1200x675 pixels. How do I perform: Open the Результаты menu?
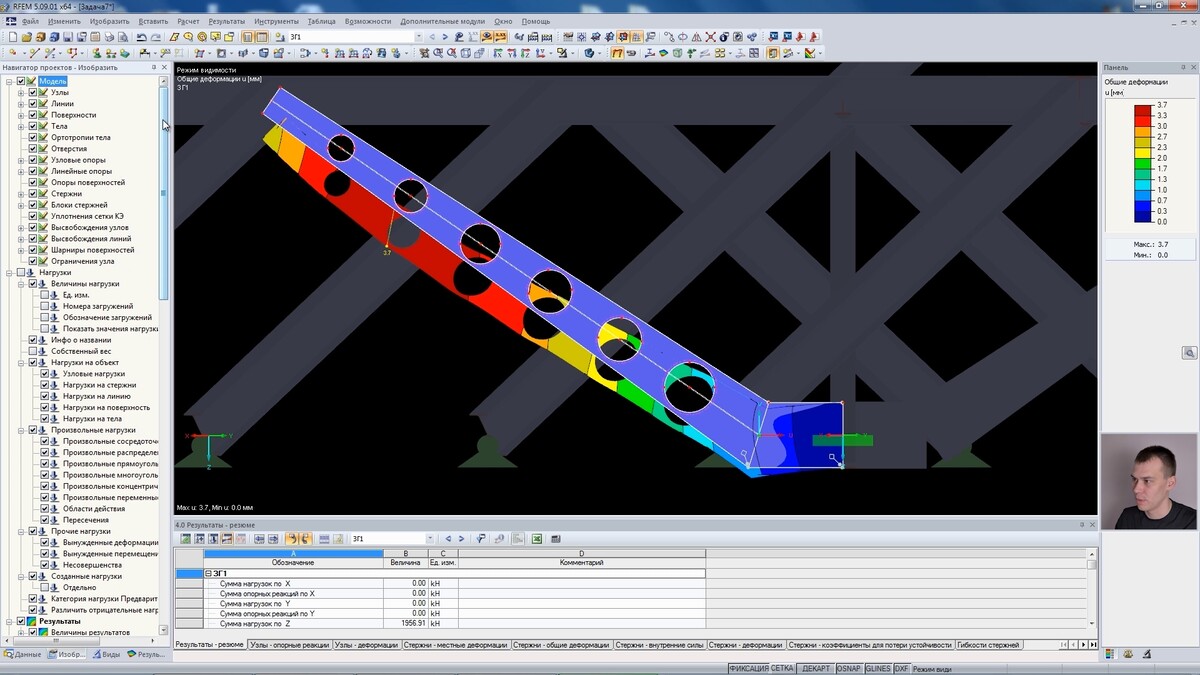227,21
